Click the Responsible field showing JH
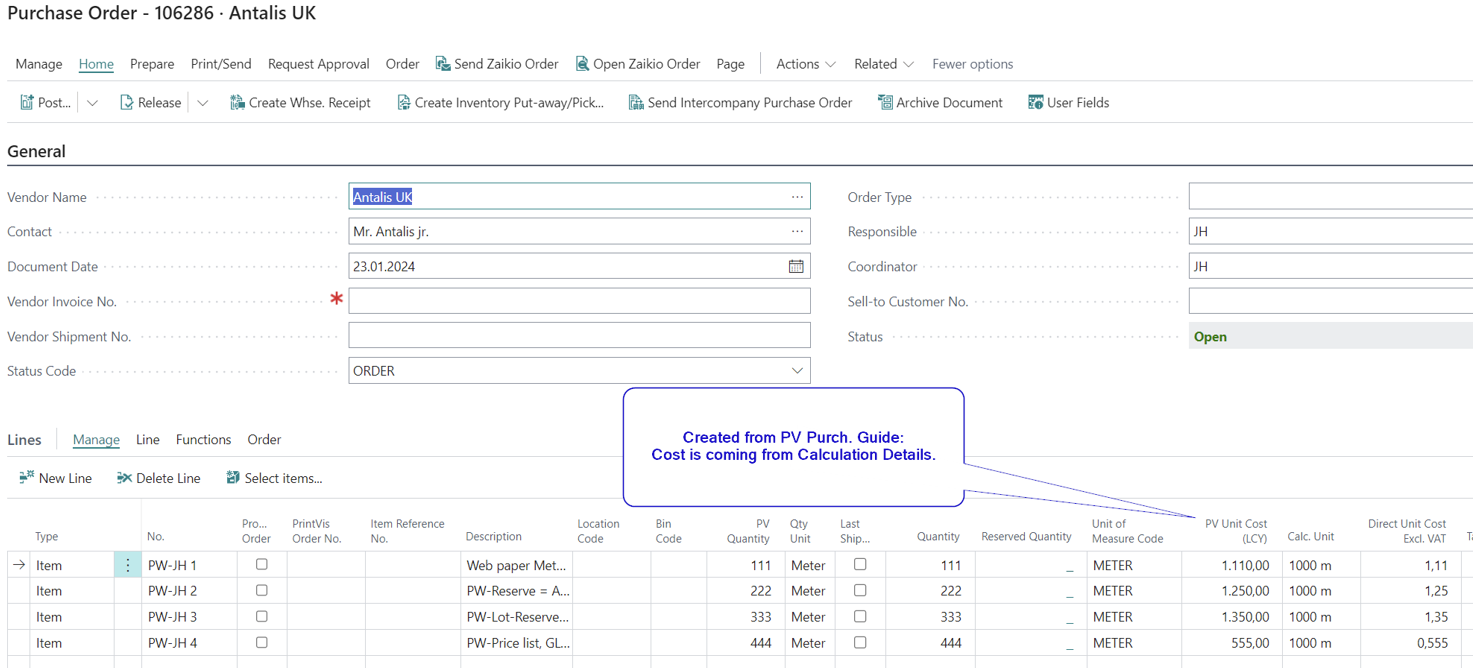Screen dimensions: 1473x668 tap(1331, 231)
